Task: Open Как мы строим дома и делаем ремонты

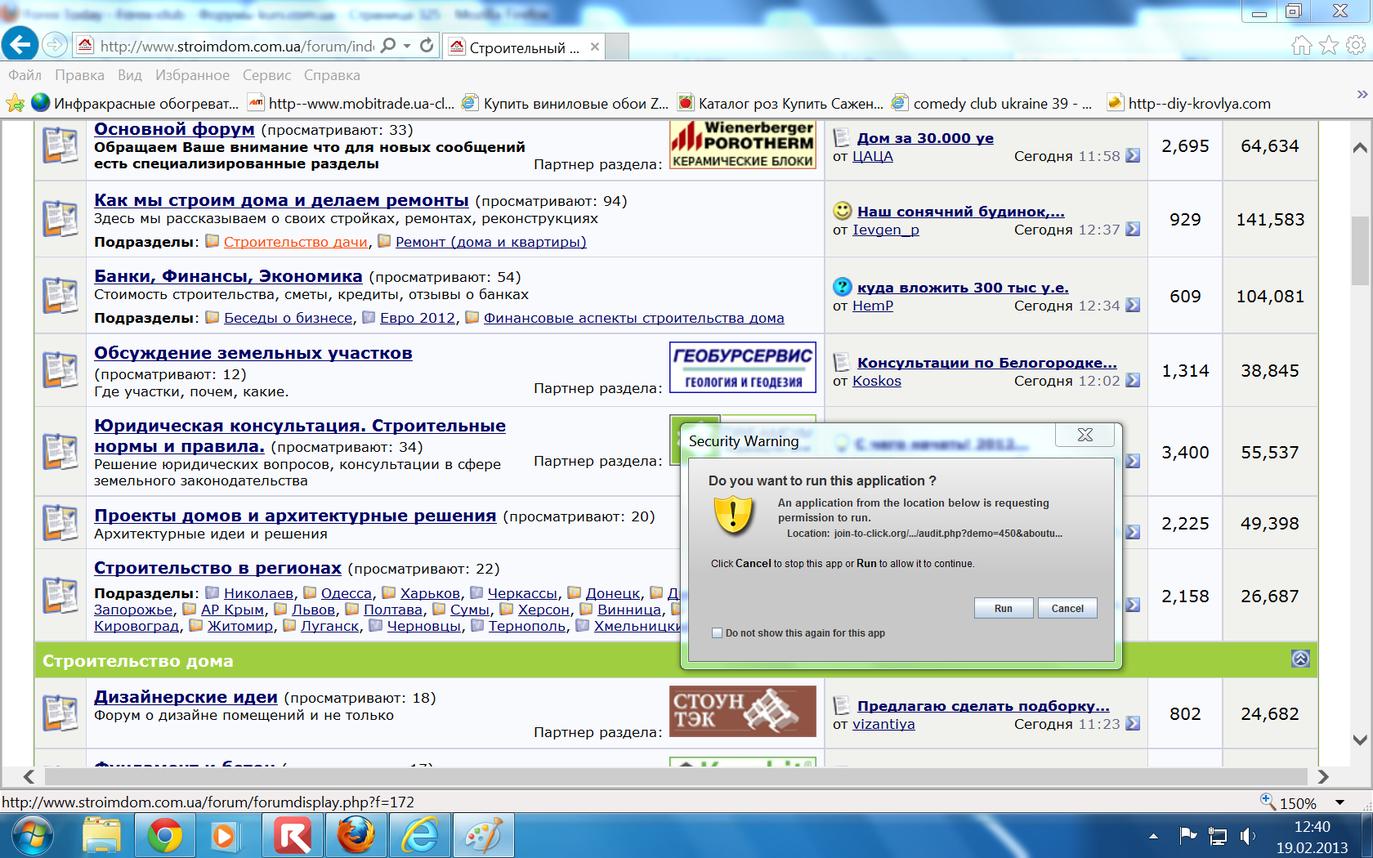Action: point(281,200)
